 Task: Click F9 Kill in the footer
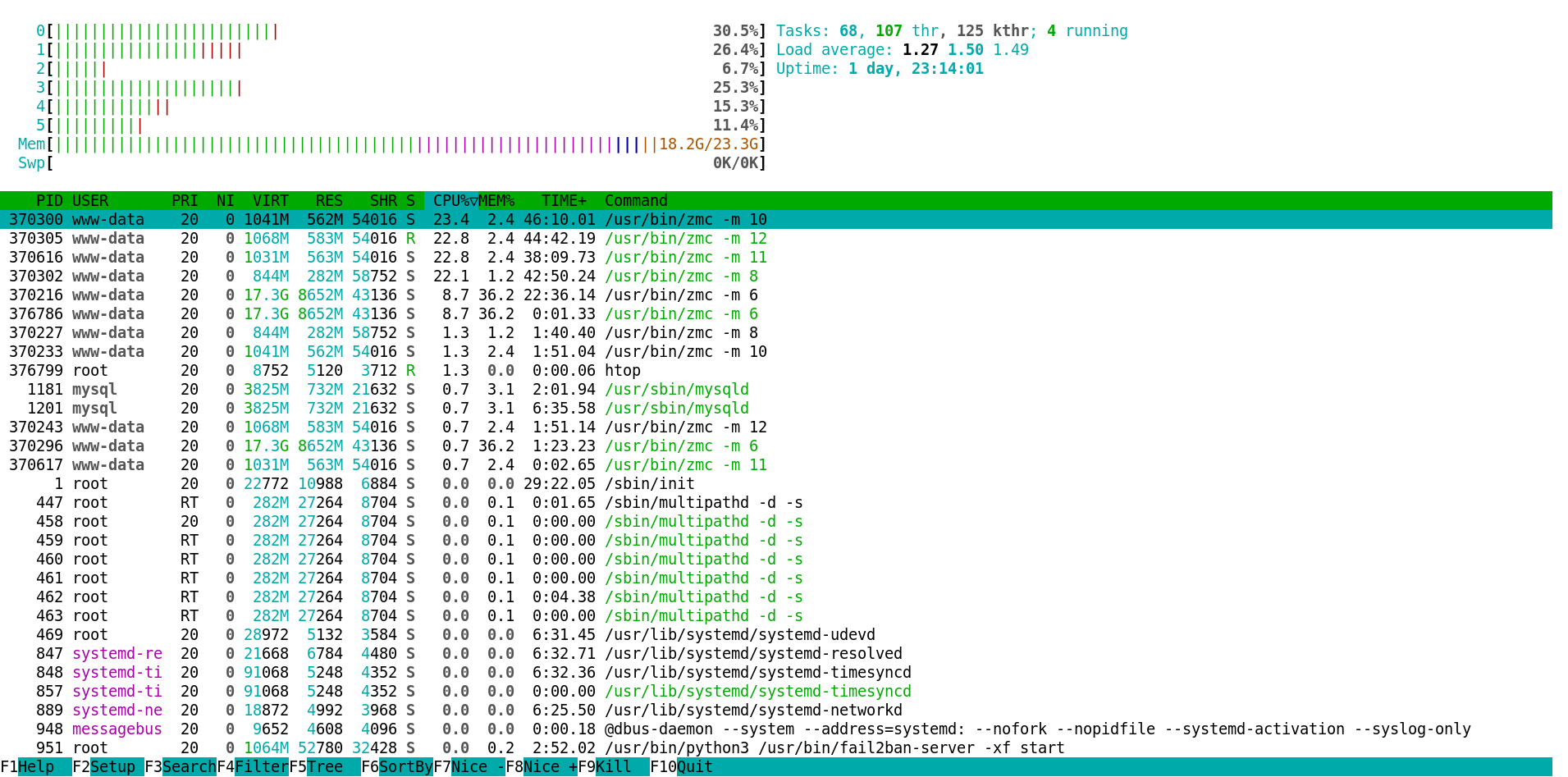(614, 767)
